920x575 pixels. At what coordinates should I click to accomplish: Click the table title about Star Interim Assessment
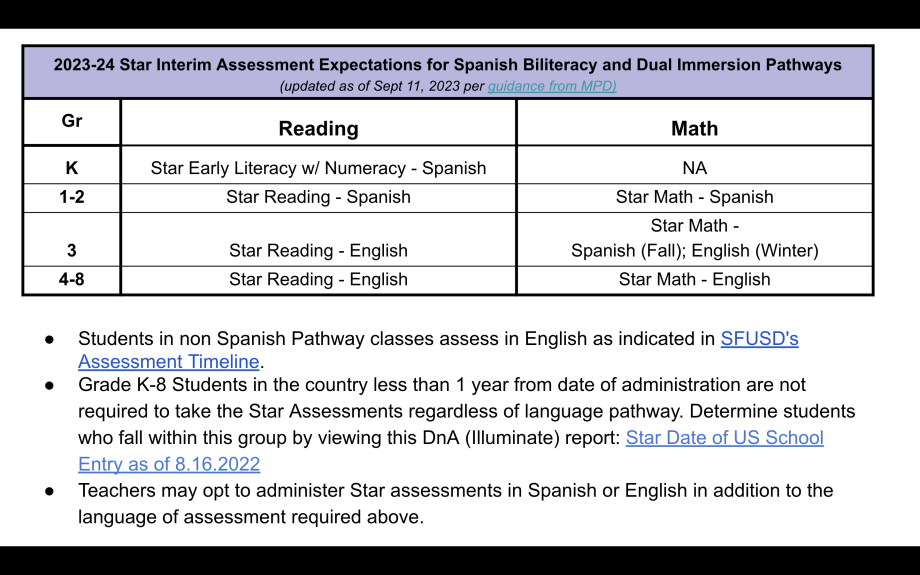click(x=447, y=65)
